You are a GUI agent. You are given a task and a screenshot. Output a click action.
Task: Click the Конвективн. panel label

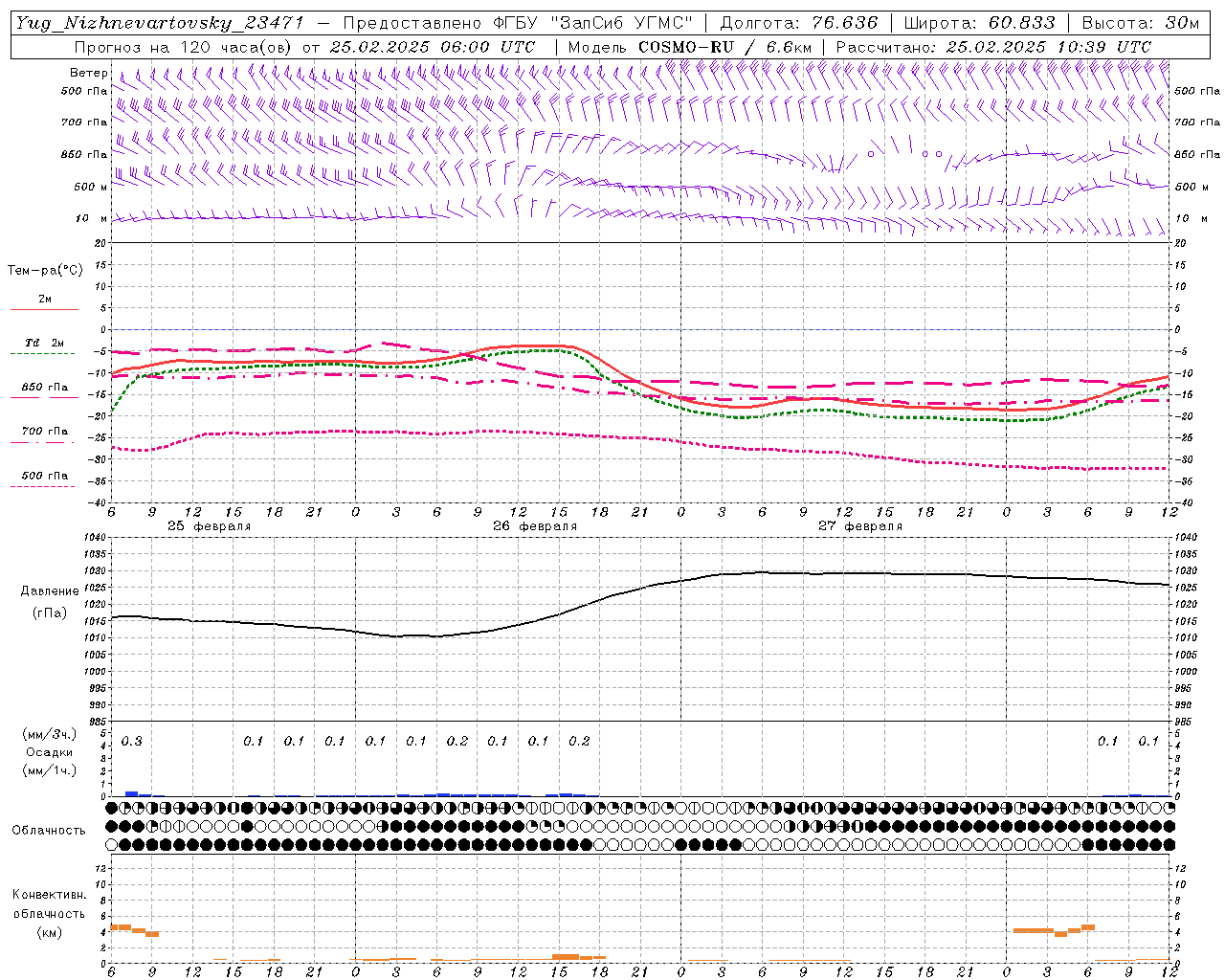(49, 895)
